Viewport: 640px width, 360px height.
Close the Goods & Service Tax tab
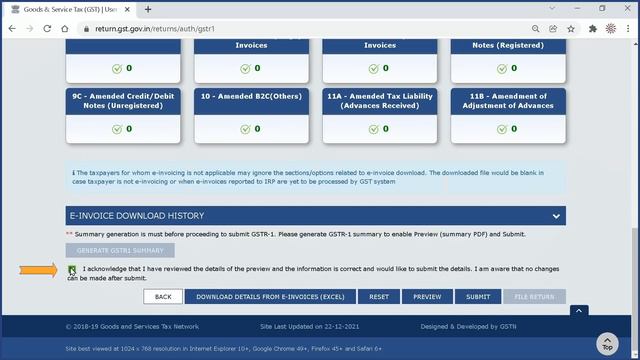[127, 9]
